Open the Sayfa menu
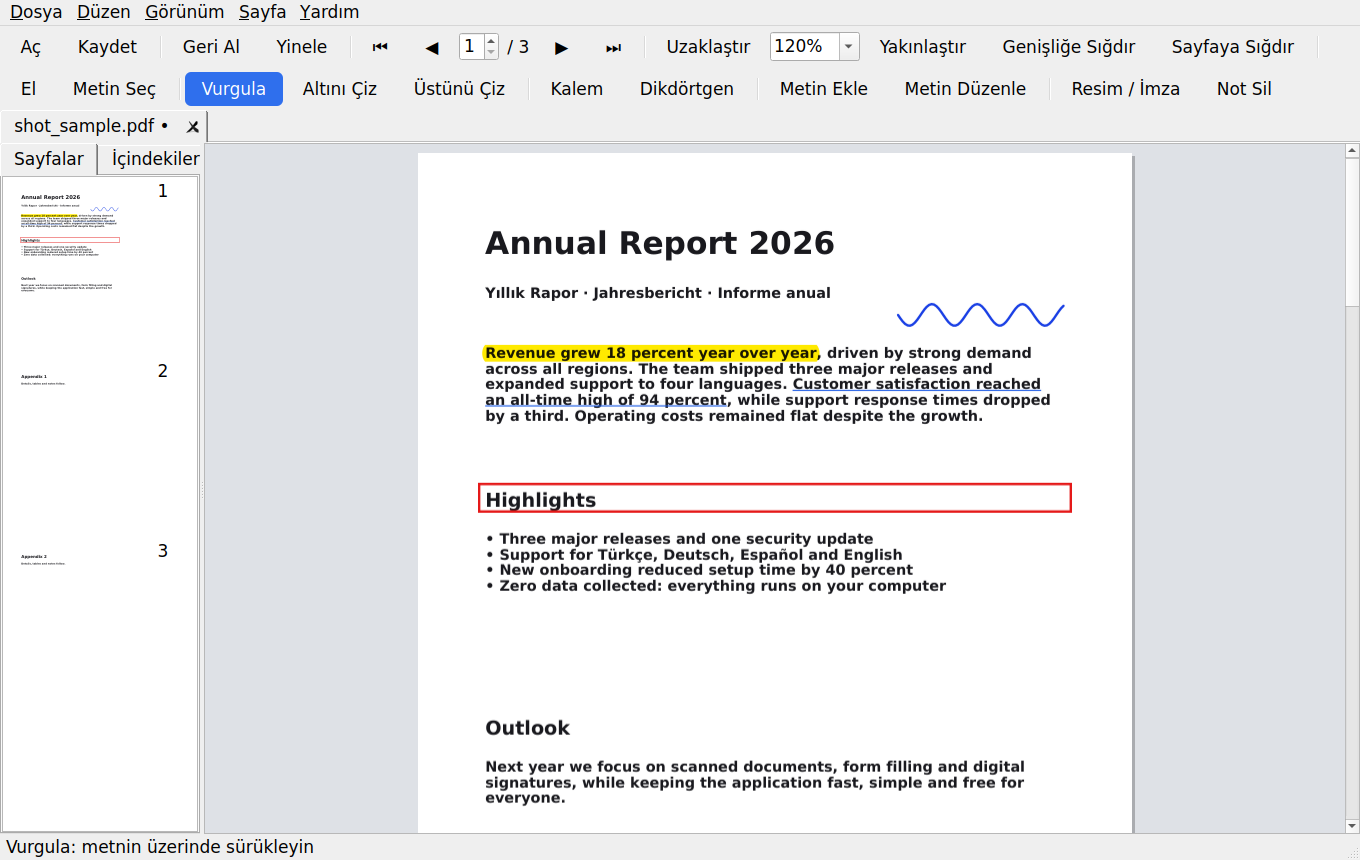 (263, 12)
